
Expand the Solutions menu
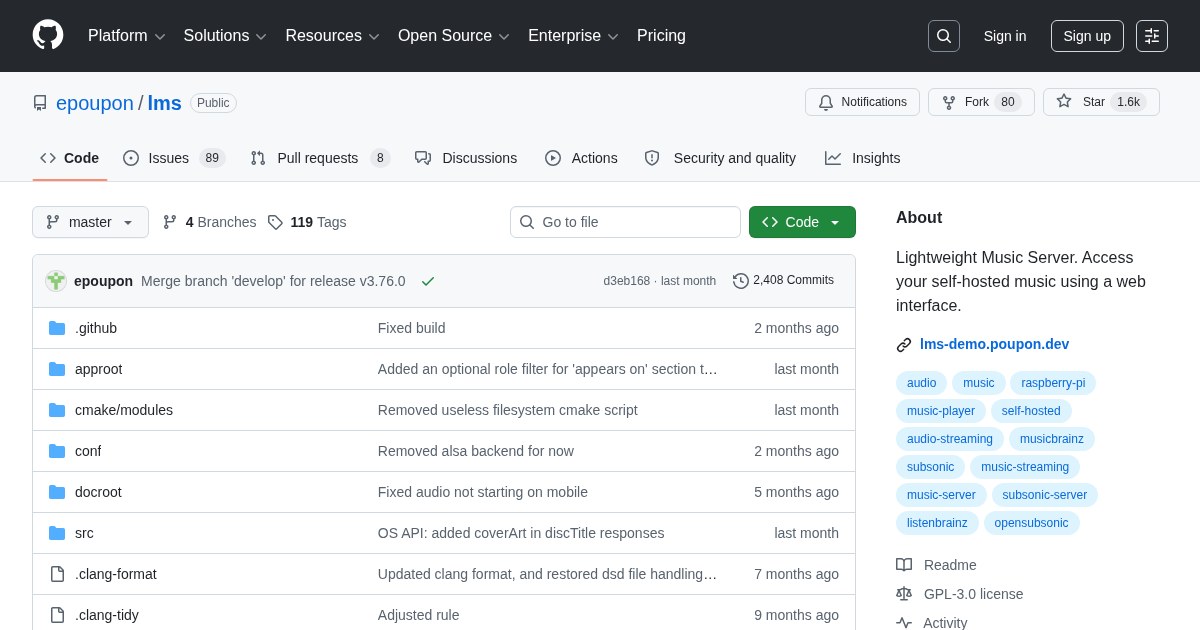coord(225,36)
